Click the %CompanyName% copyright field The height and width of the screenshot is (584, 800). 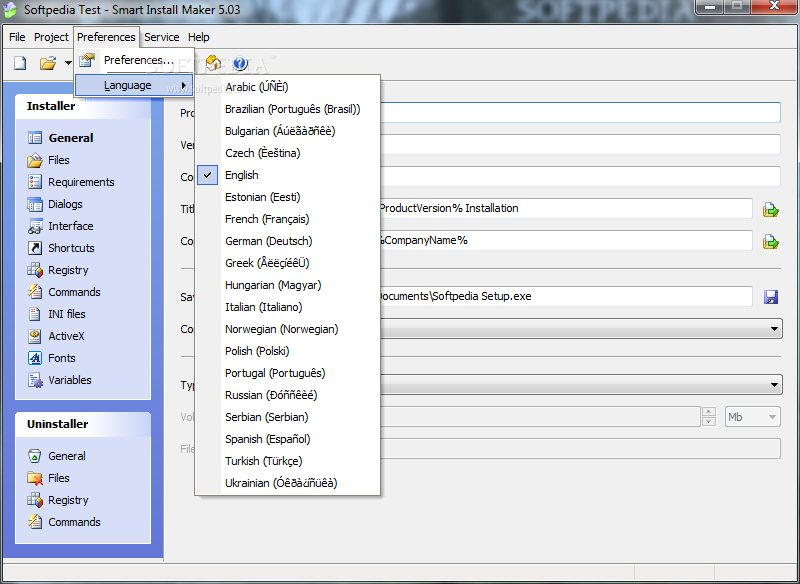tap(566, 240)
